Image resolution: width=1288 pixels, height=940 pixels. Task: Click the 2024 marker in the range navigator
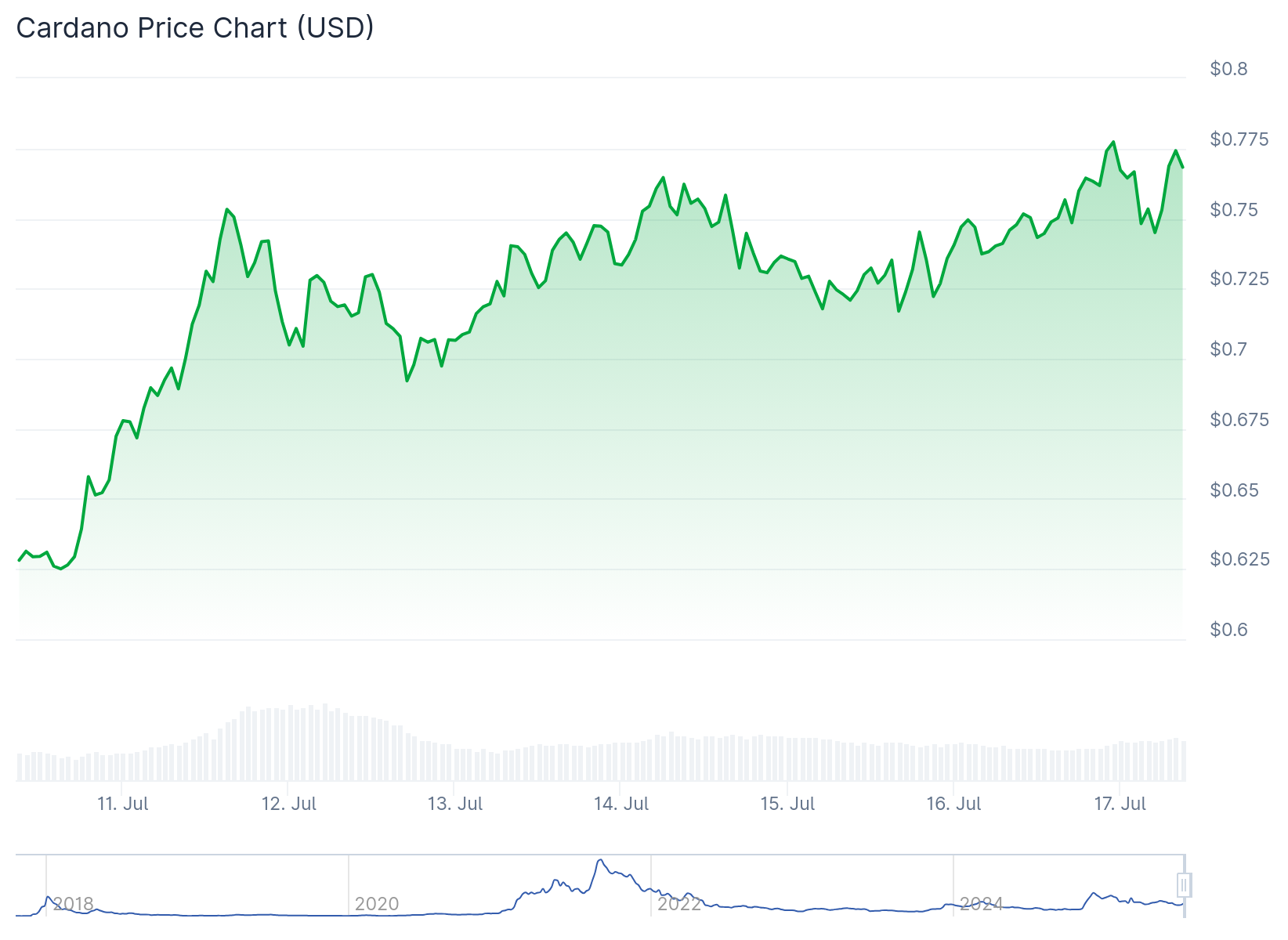[x=982, y=904]
